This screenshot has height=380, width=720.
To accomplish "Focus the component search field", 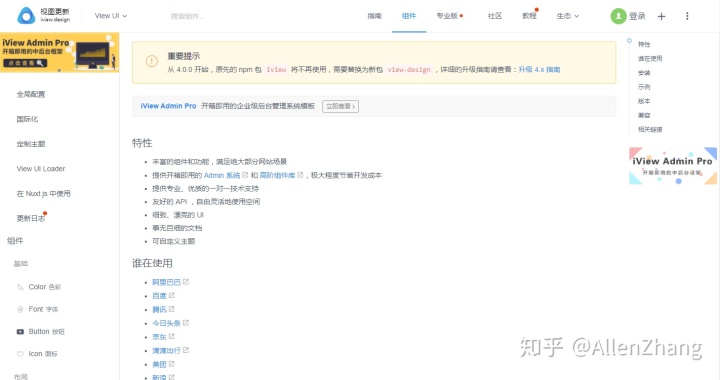I will 188,16.
